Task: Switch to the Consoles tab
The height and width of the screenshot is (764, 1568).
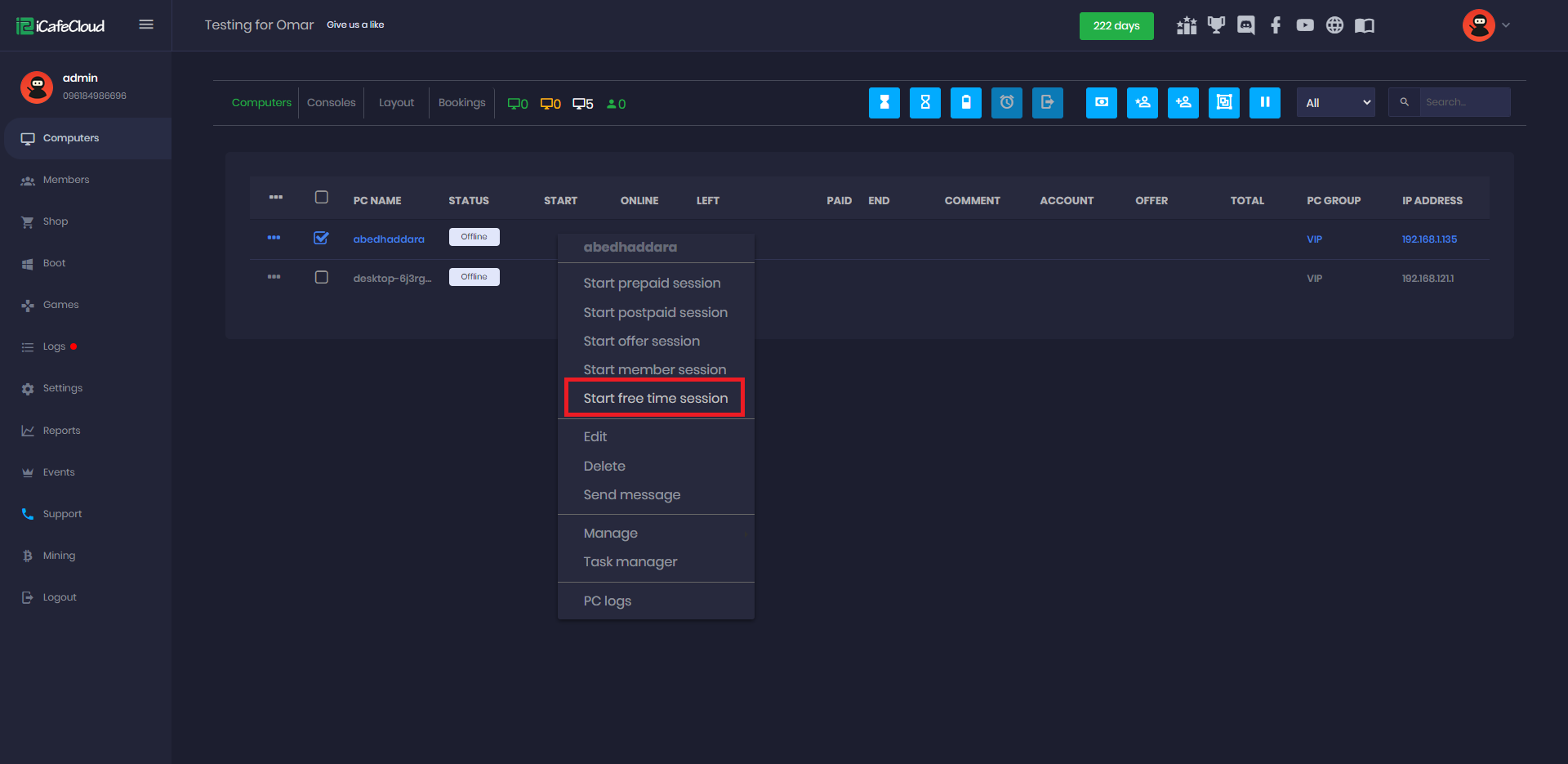Action: [331, 103]
